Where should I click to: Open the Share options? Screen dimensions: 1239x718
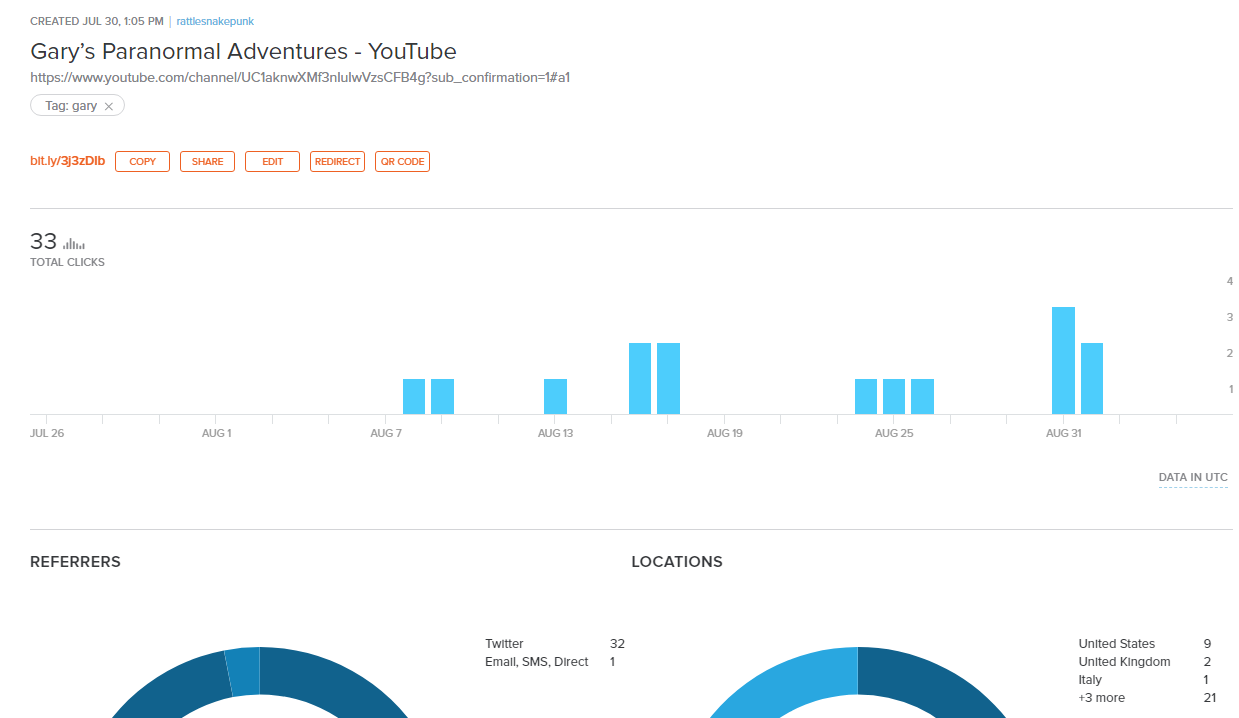pyautogui.click(x=208, y=162)
